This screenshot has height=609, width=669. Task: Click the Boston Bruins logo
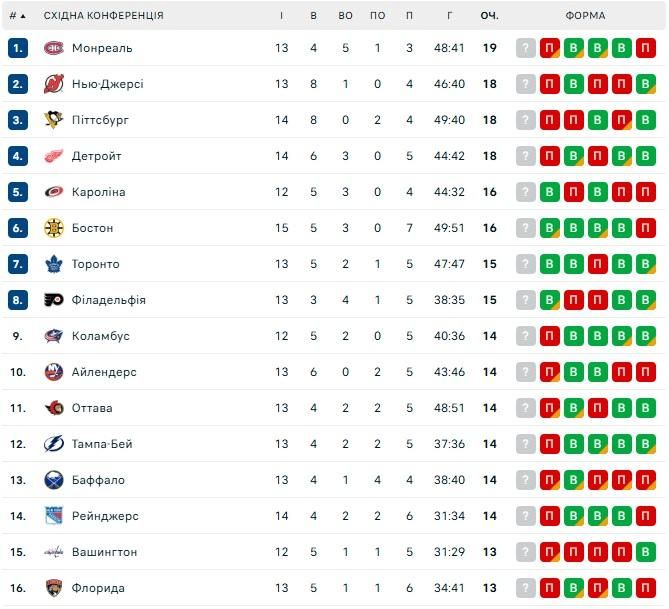54,228
